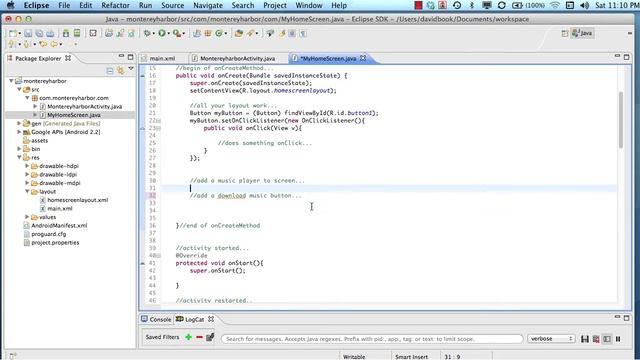
Task: Click the Search flashlight toolbar icon
Action: point(250,33)
